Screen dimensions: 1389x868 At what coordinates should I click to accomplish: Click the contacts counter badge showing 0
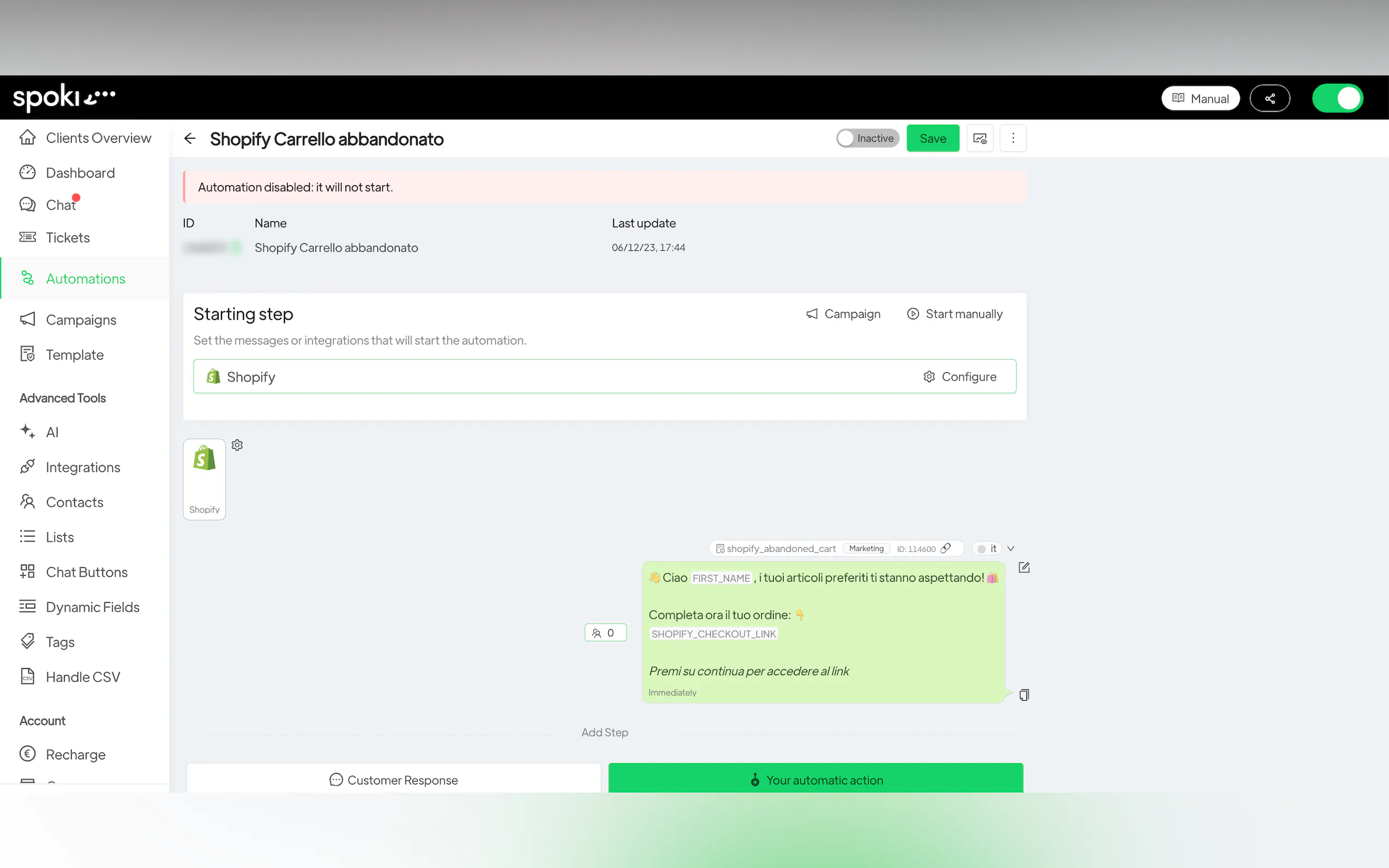coord(605,632)
